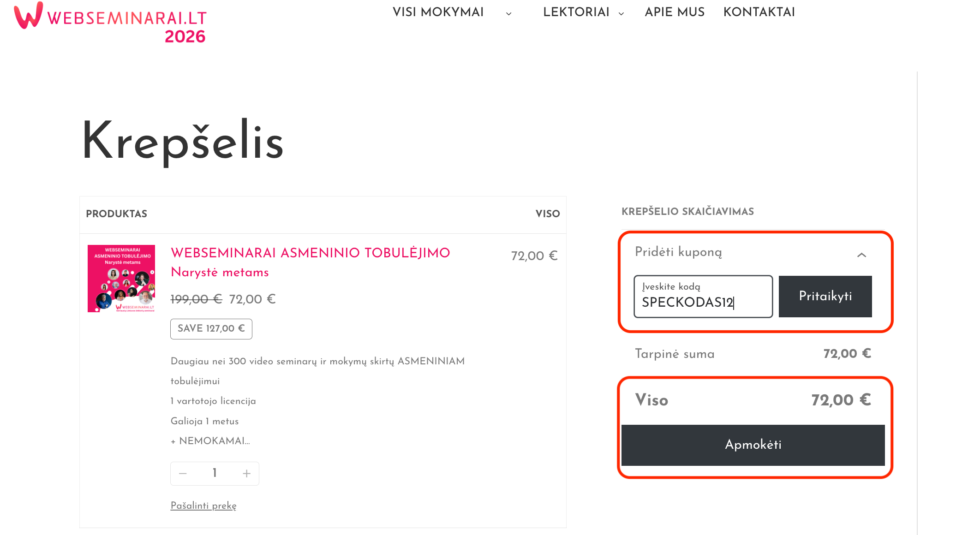This screenshot has width=980, height=535.
Task: Click the pink W logo icon
Action: coord(29,14)
